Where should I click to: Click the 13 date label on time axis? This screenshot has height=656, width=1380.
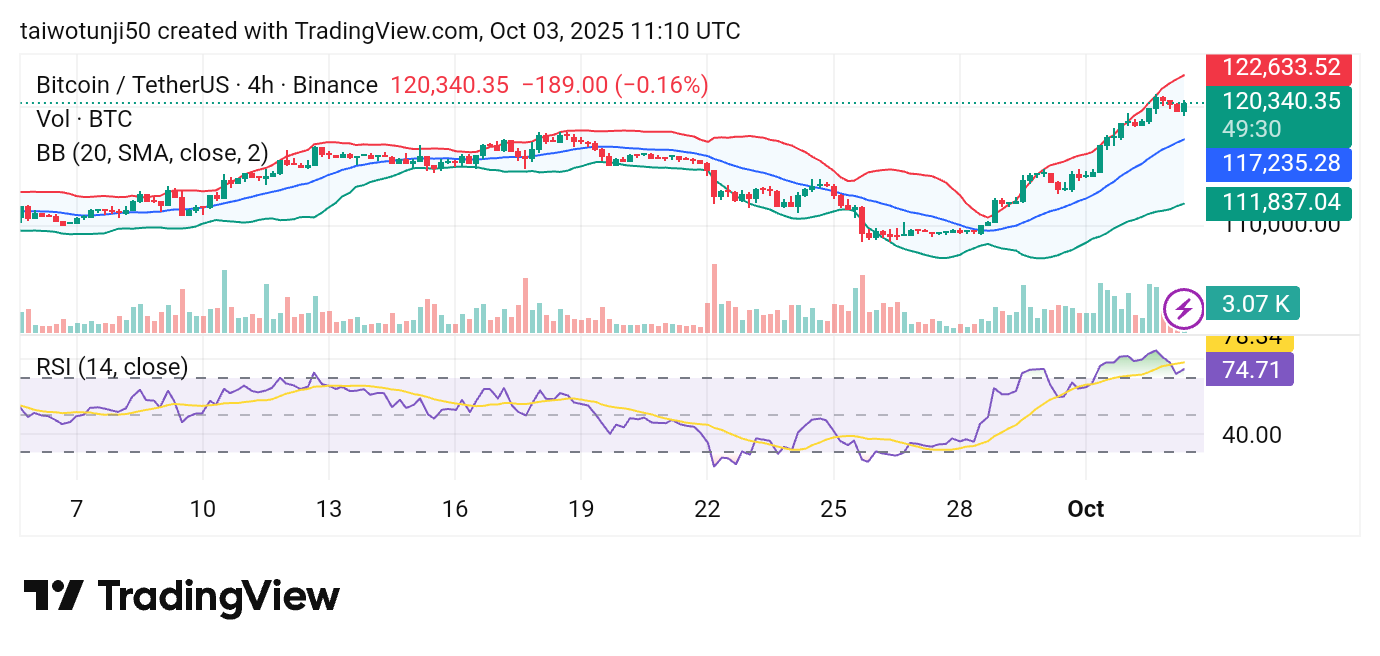(328, 509)
